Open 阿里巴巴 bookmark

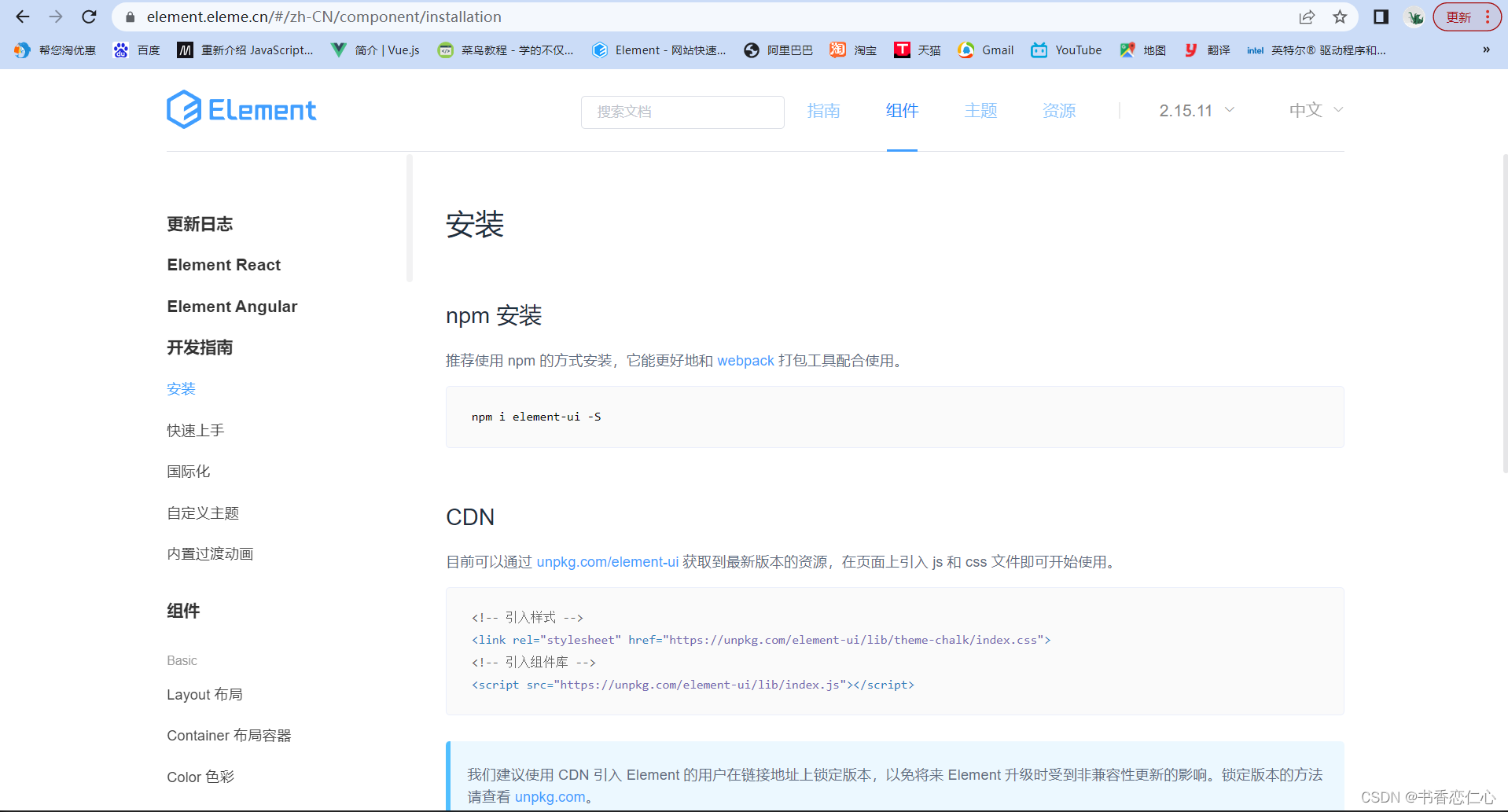point(778,50)
